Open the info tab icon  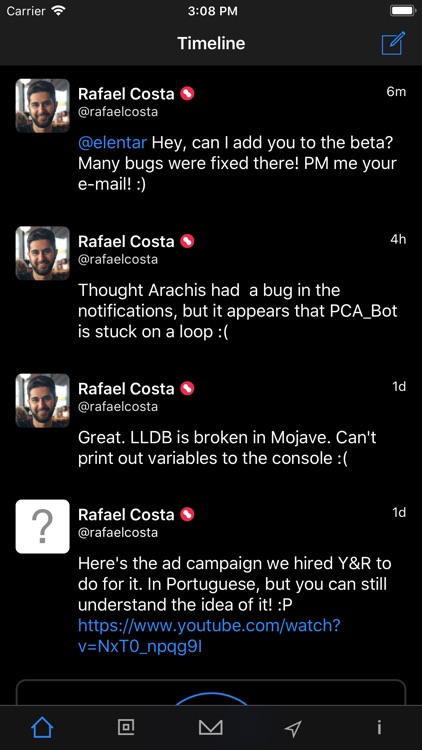pos(379,728)
